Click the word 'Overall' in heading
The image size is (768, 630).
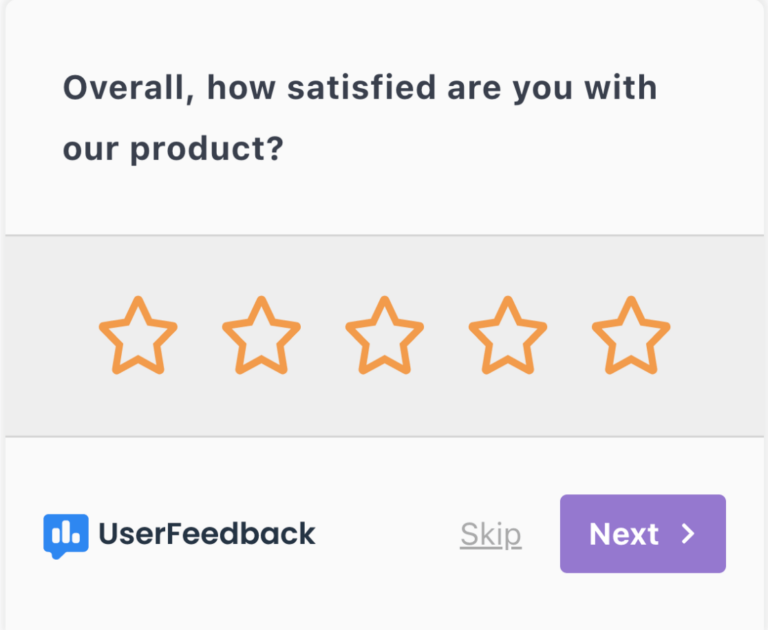127,88
